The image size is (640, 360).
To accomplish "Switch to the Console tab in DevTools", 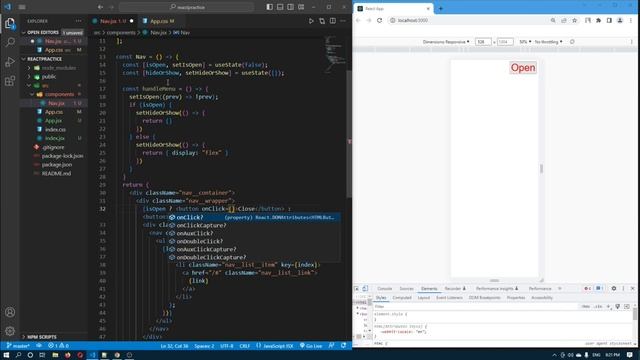I will [x=384, y=289].
